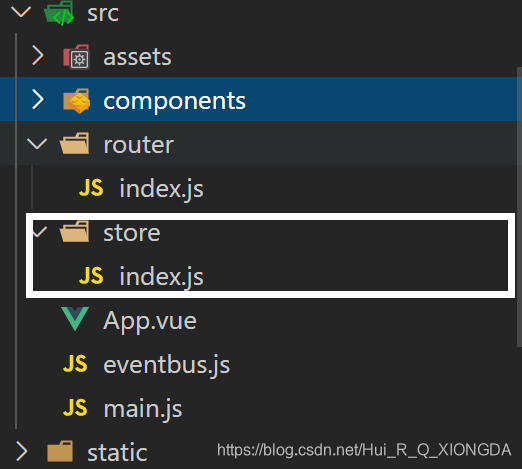This screenshot has width=522, height=469.
Task: Select the store folder label
Action: tap(132, 233)
